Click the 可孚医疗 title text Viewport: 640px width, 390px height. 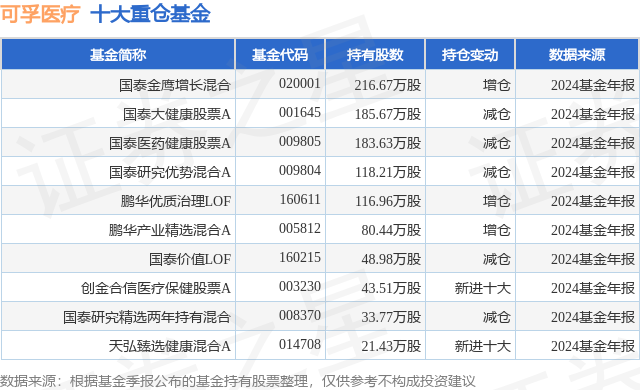tap(40, 14)
